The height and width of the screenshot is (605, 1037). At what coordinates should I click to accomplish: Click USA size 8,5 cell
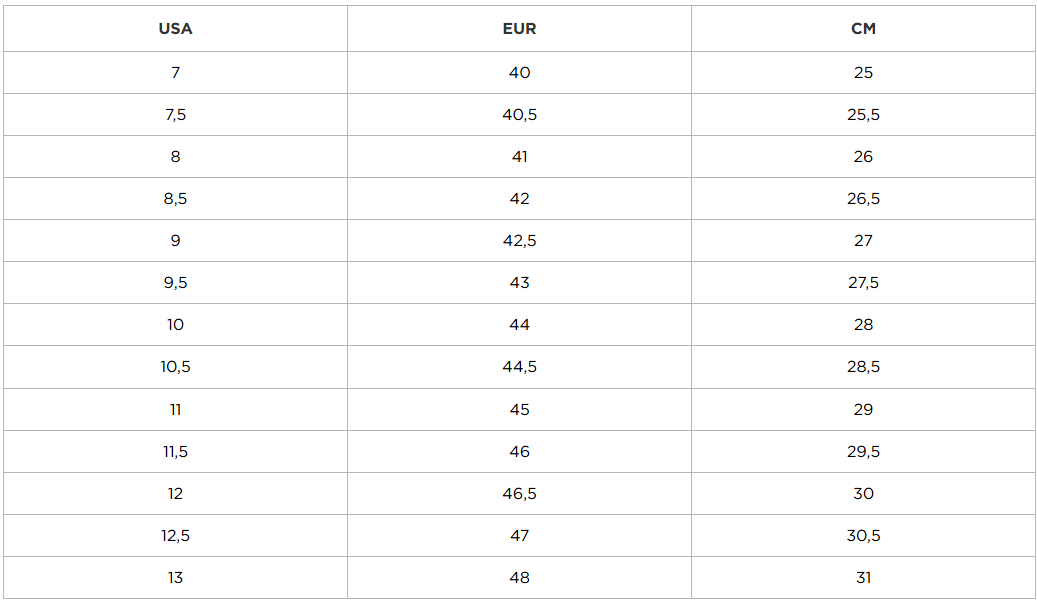175,199
